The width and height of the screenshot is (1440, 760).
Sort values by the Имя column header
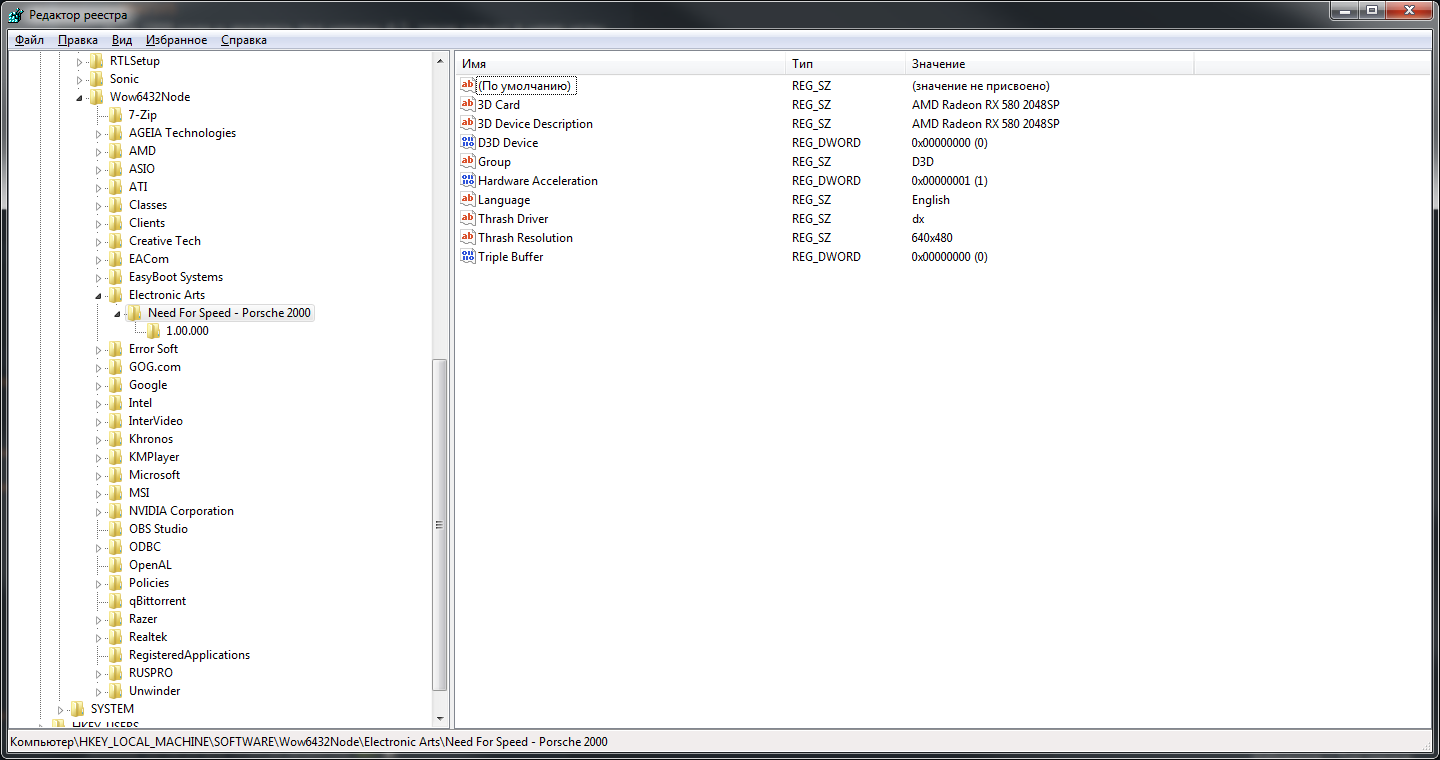[620, 64]
